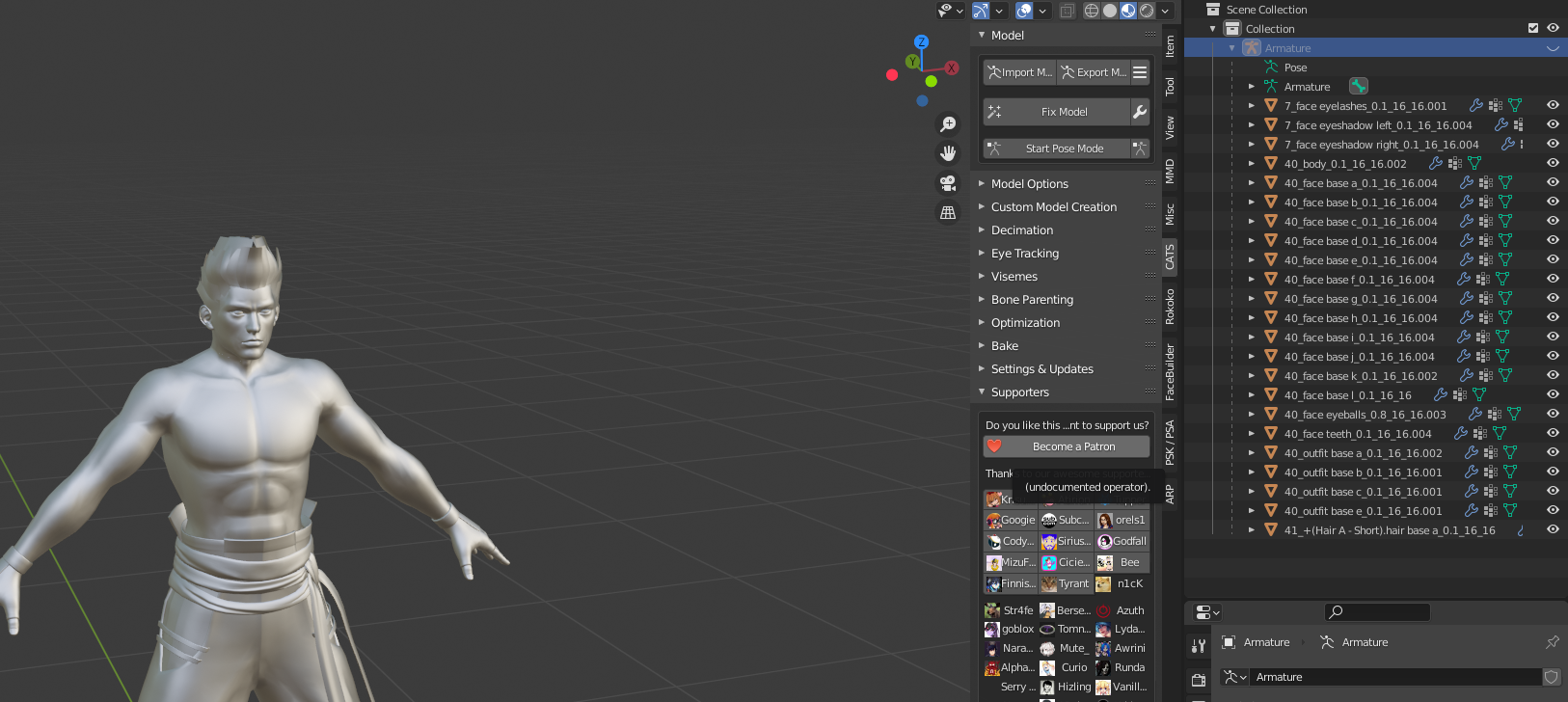Click the Fix Model button
The image size is (1568, 702).
(1056, 112)
